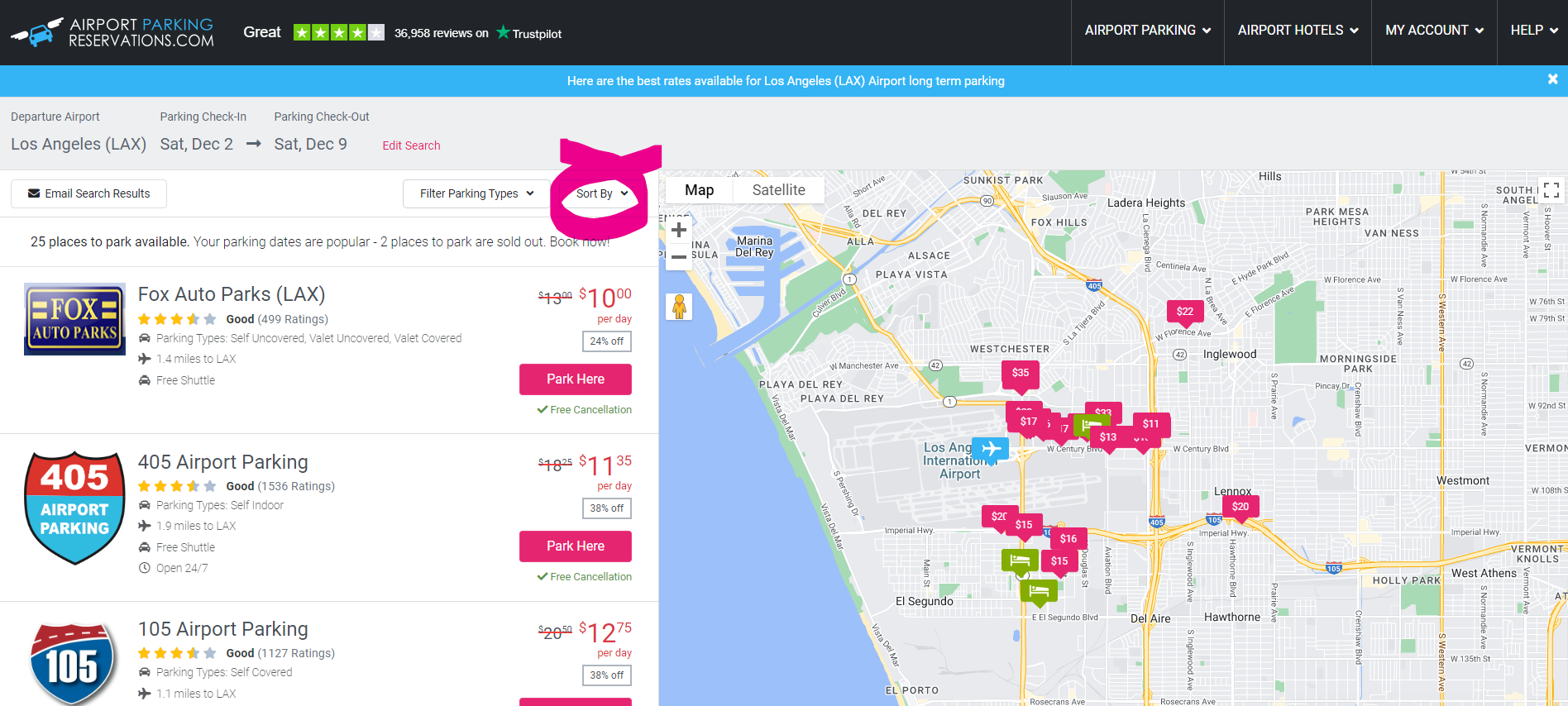Select the $15 marker beside the $20 marker

point(1024,525)
